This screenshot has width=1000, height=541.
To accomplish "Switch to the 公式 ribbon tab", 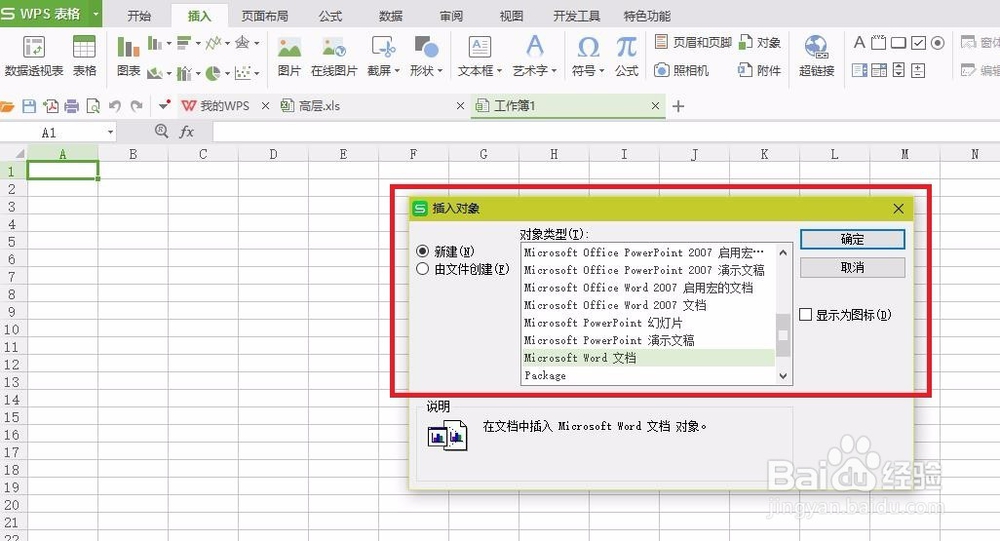I will point(330,15).
